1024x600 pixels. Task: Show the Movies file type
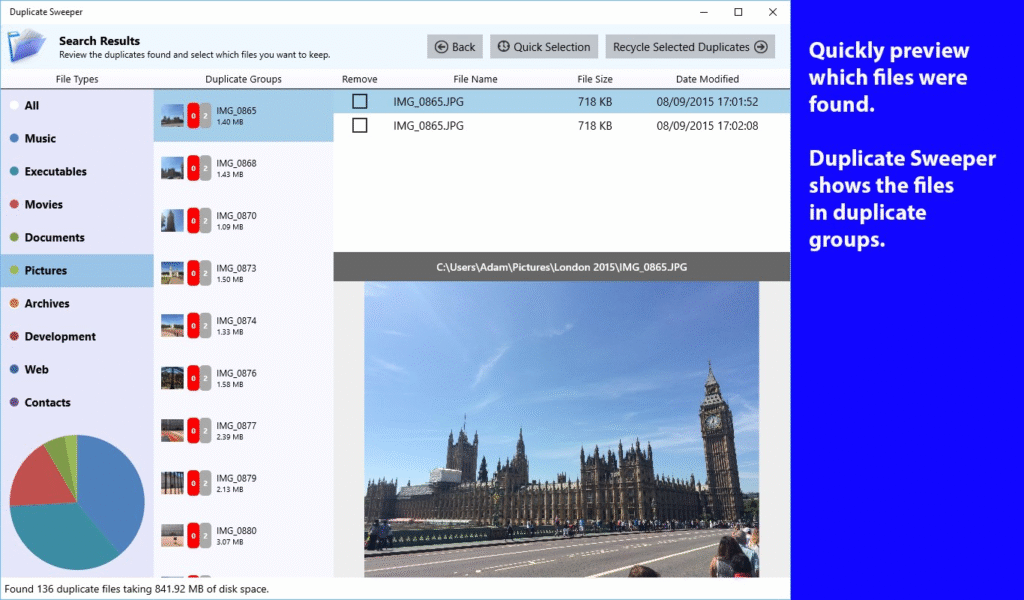[x=44, y=205]
